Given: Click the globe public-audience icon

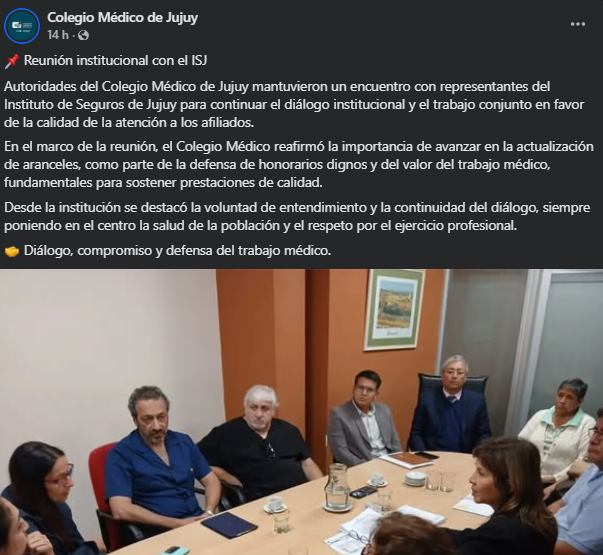Looking at the screenshot, I should [x=83, y=35].
